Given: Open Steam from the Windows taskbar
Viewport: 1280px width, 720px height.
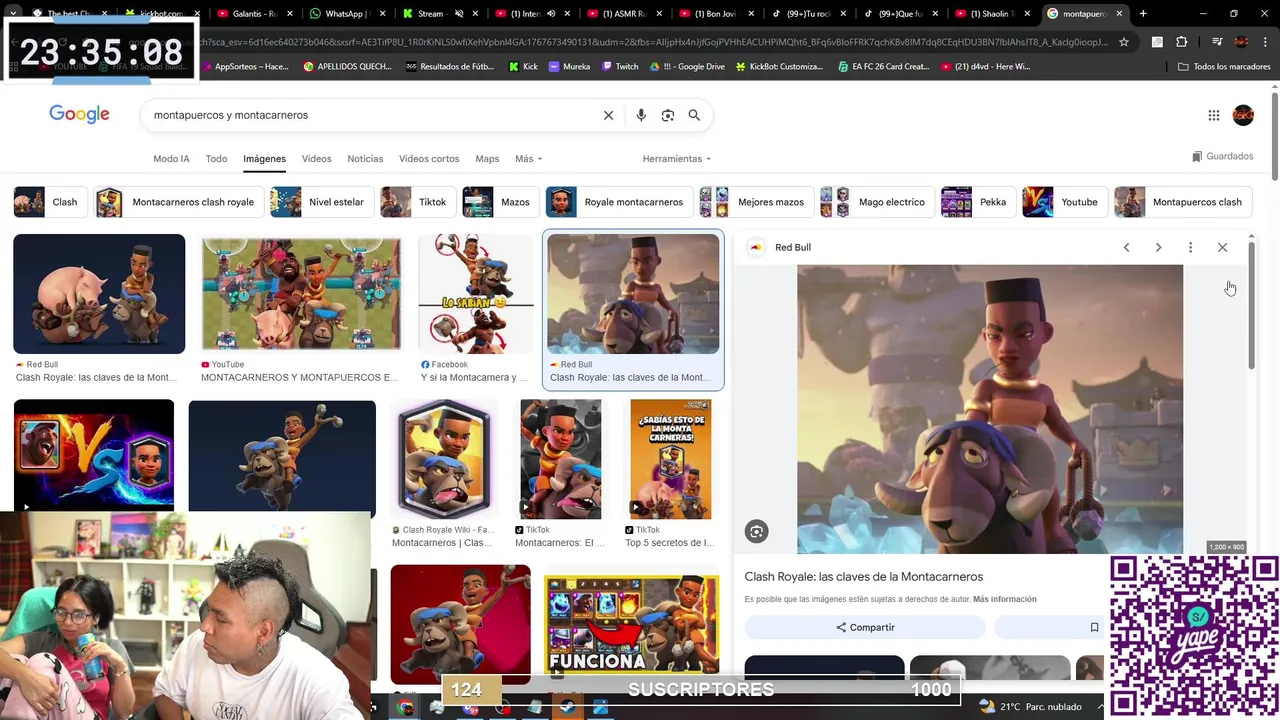Looking at the screenshot, I should tap(567, 707).
